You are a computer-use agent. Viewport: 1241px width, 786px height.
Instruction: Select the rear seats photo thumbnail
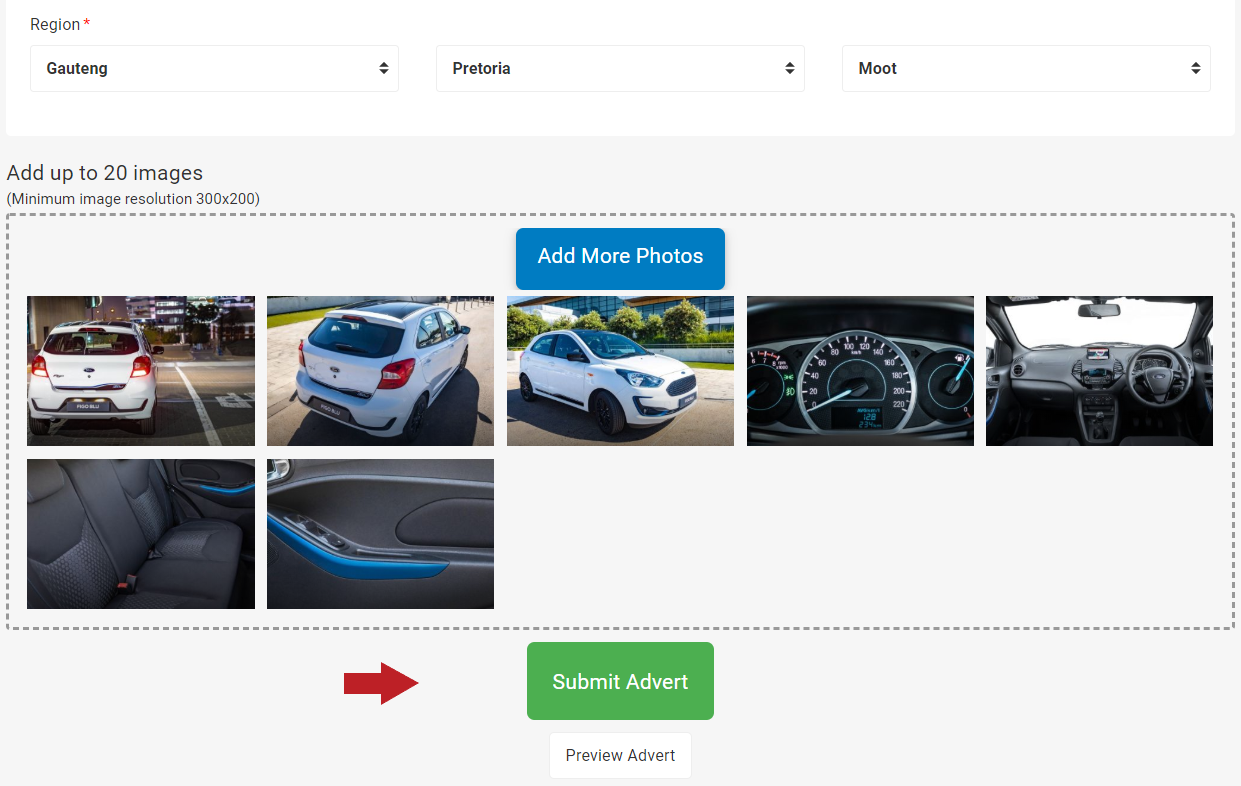tap(140, 533)
